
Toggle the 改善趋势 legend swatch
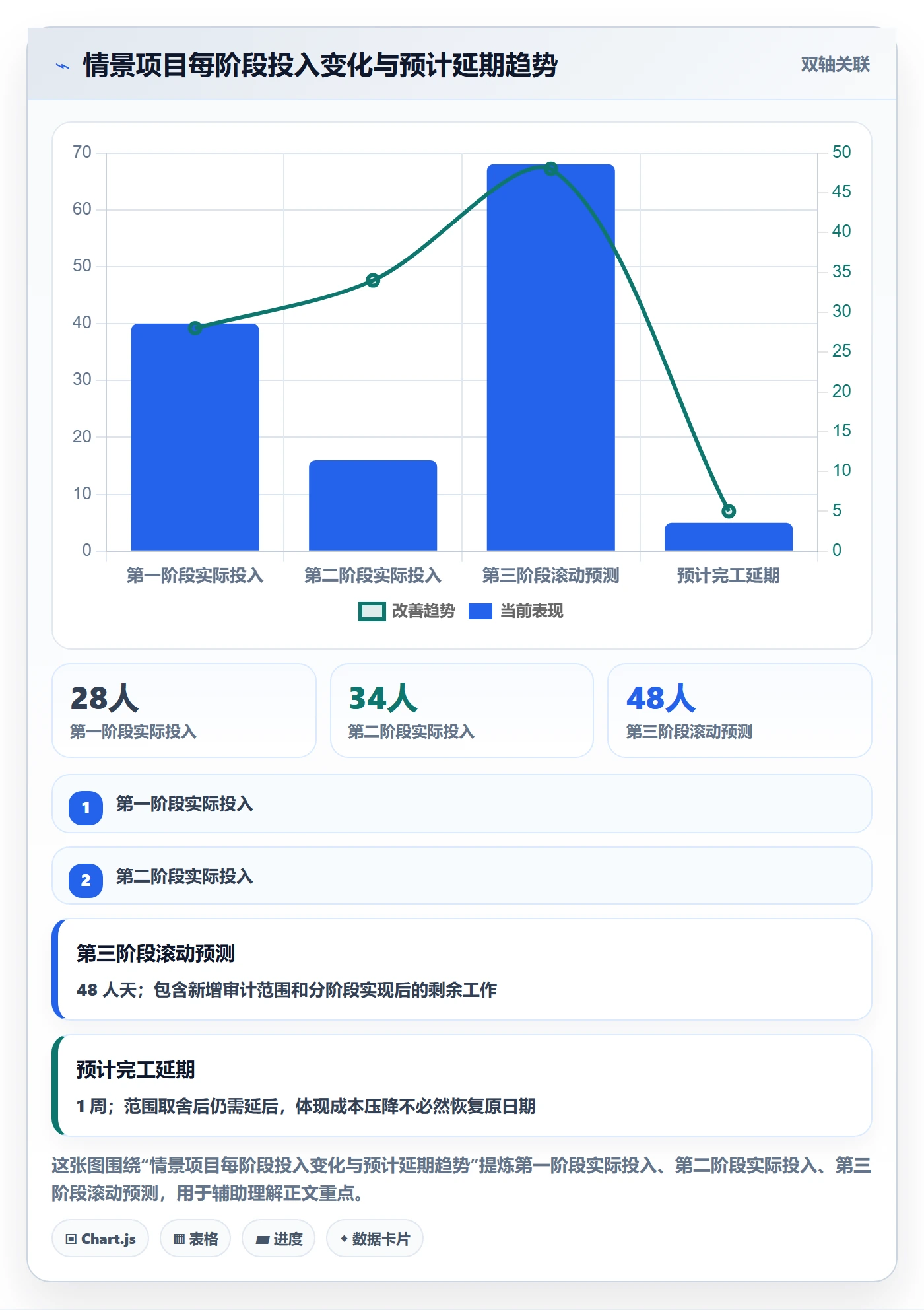pyautogui.click(x=372, y=611)
